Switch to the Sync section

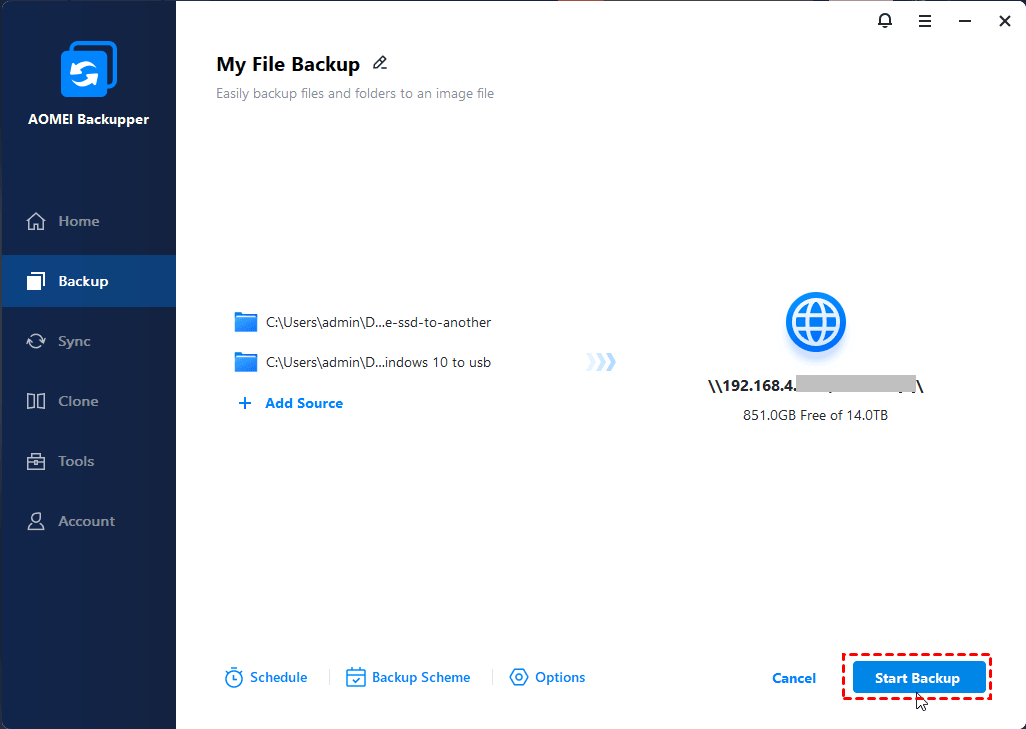pos(74,341)
